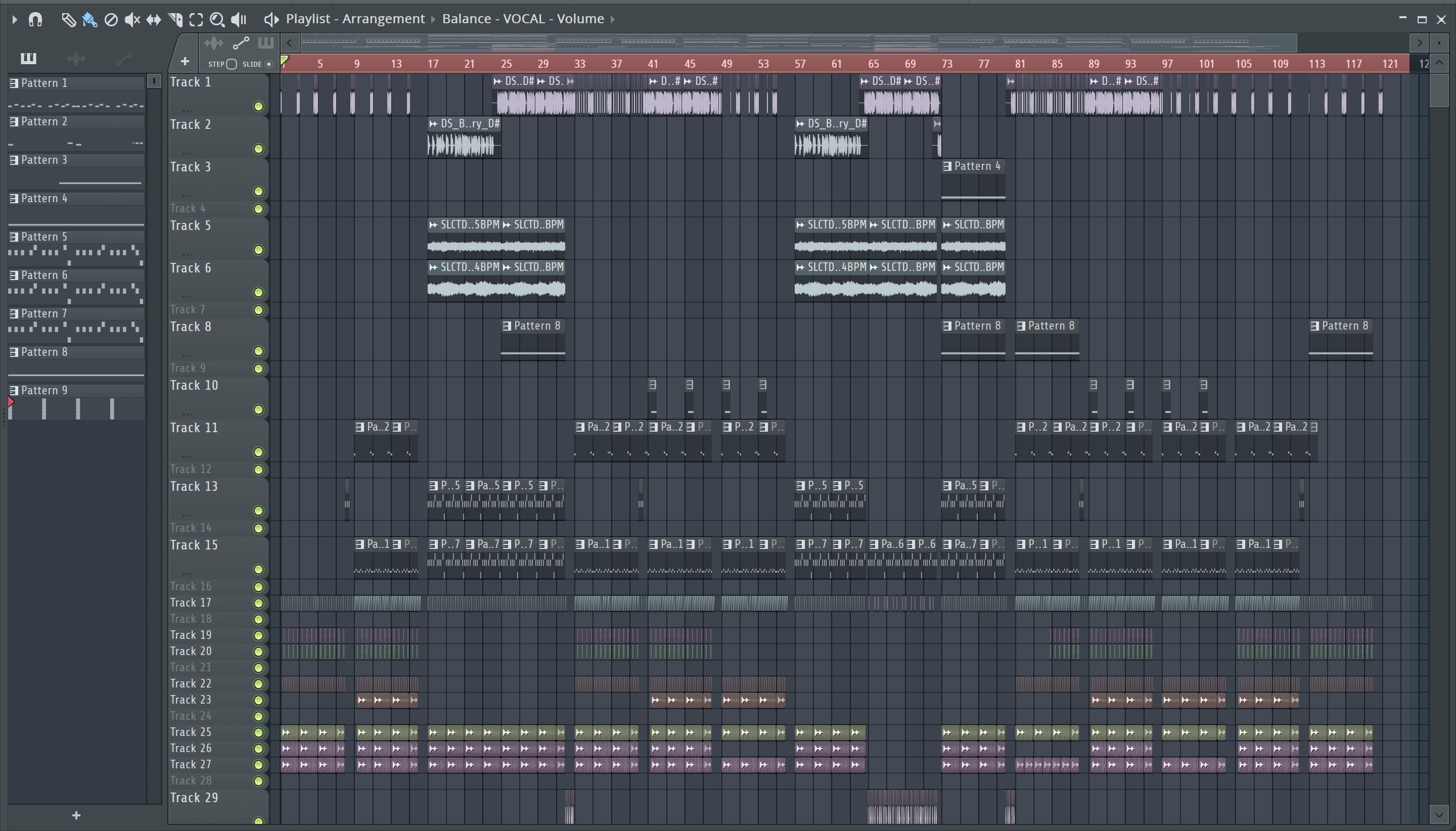Viewport: 1456px width, 831px height.
Task: Mute Track 1 with green light
Action: pyautogui.click(x=258, y=106)
